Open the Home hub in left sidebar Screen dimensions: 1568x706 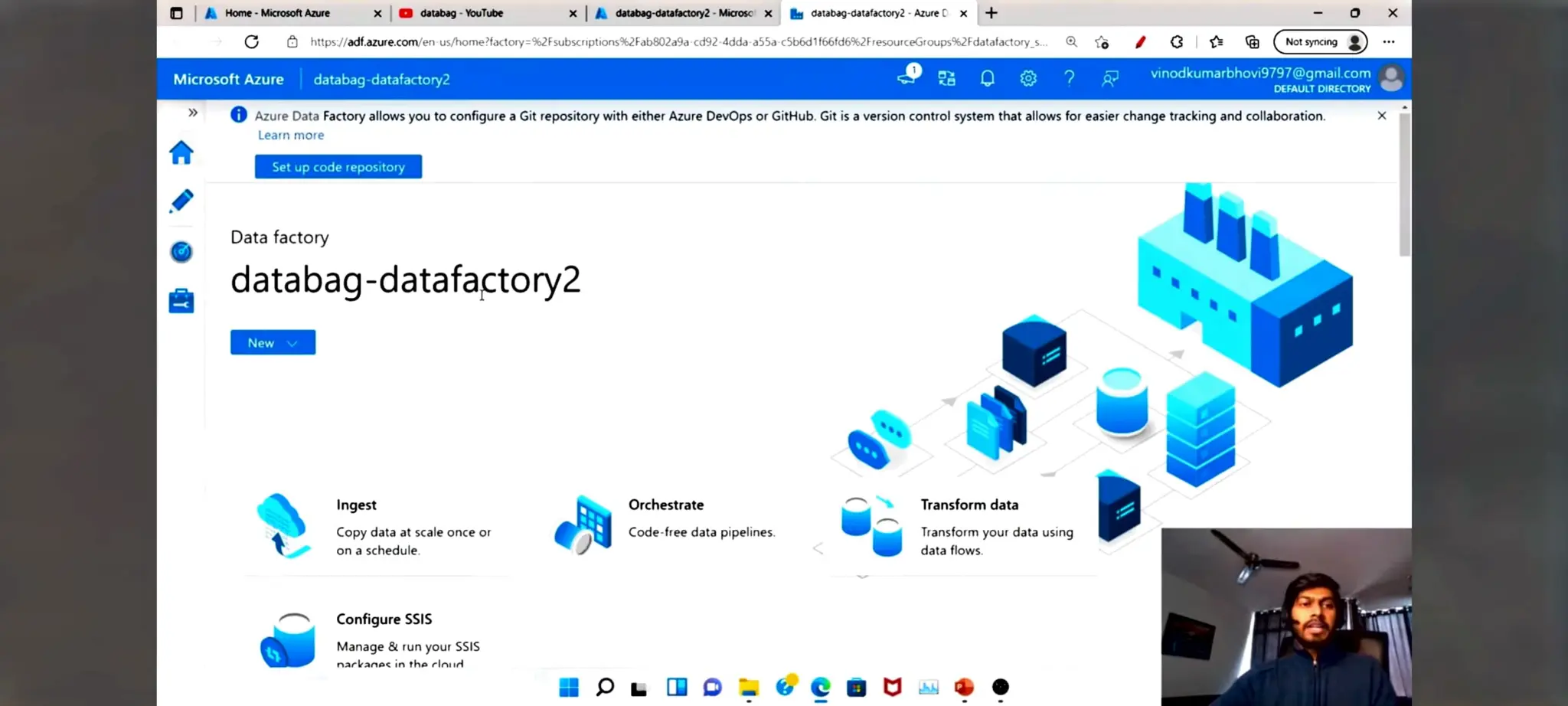(181, 152)
